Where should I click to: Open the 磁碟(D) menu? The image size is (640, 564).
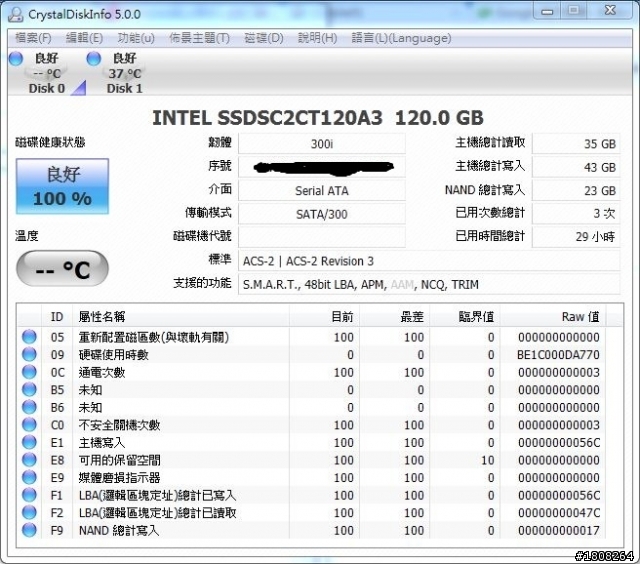point(264,38)
